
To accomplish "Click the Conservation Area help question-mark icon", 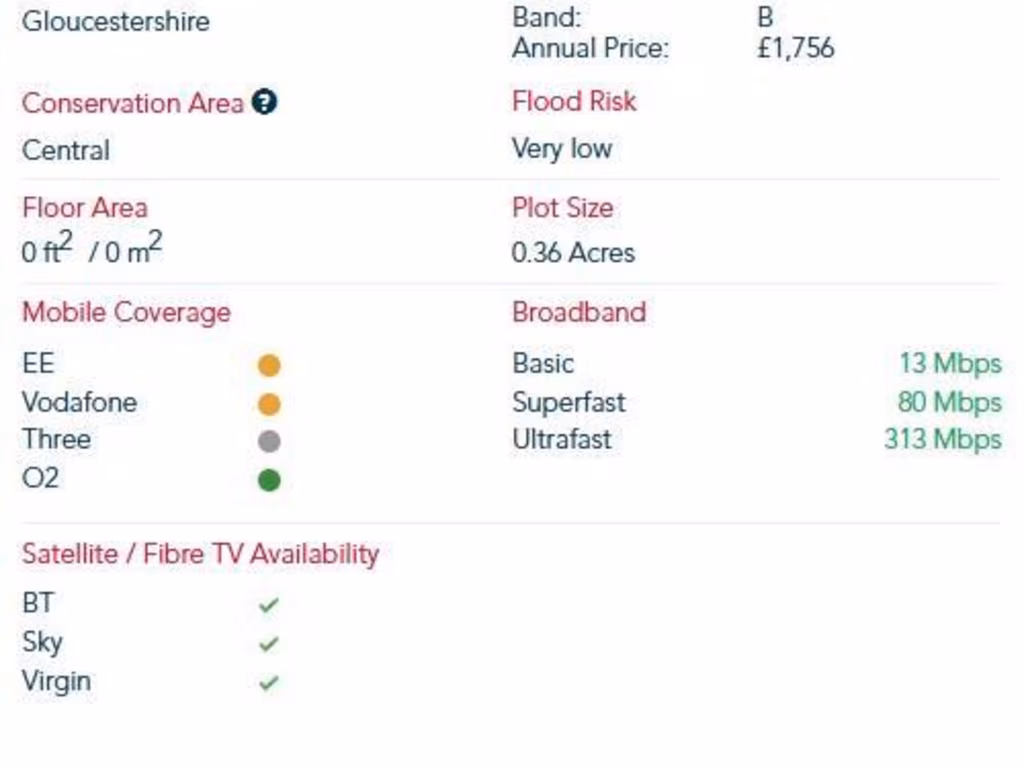I will point(264,102).
